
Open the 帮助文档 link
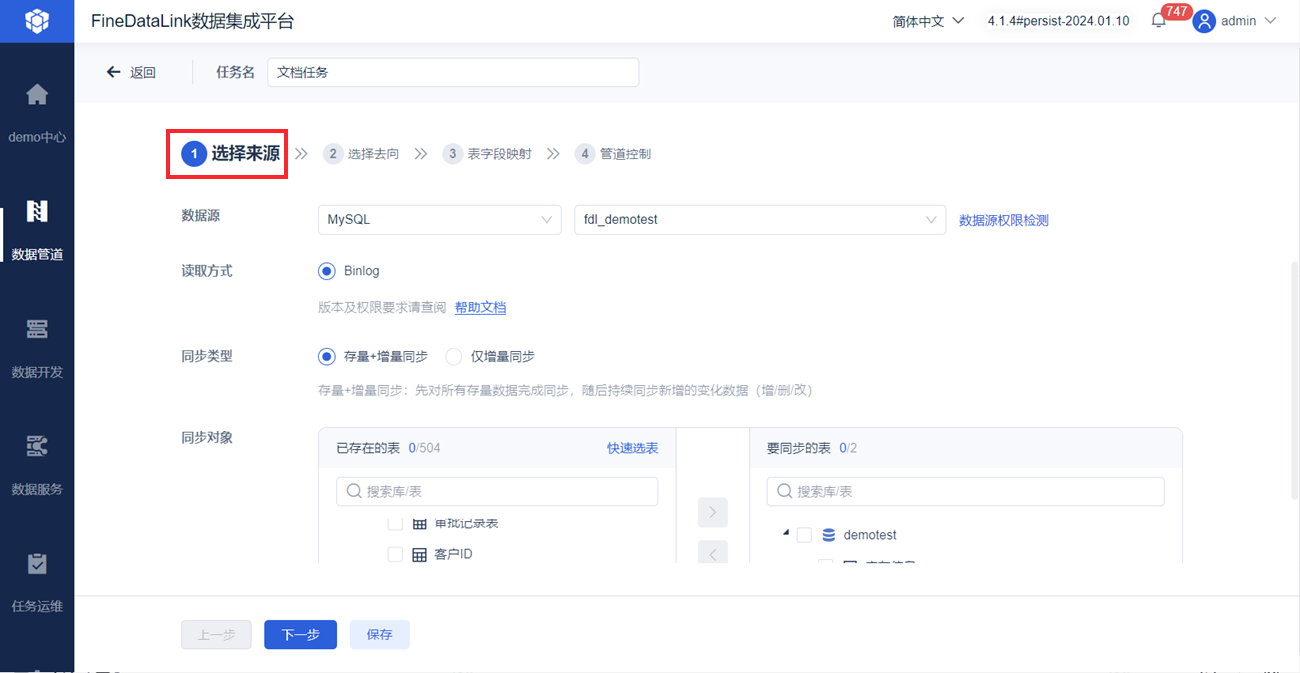click(480, 307)
